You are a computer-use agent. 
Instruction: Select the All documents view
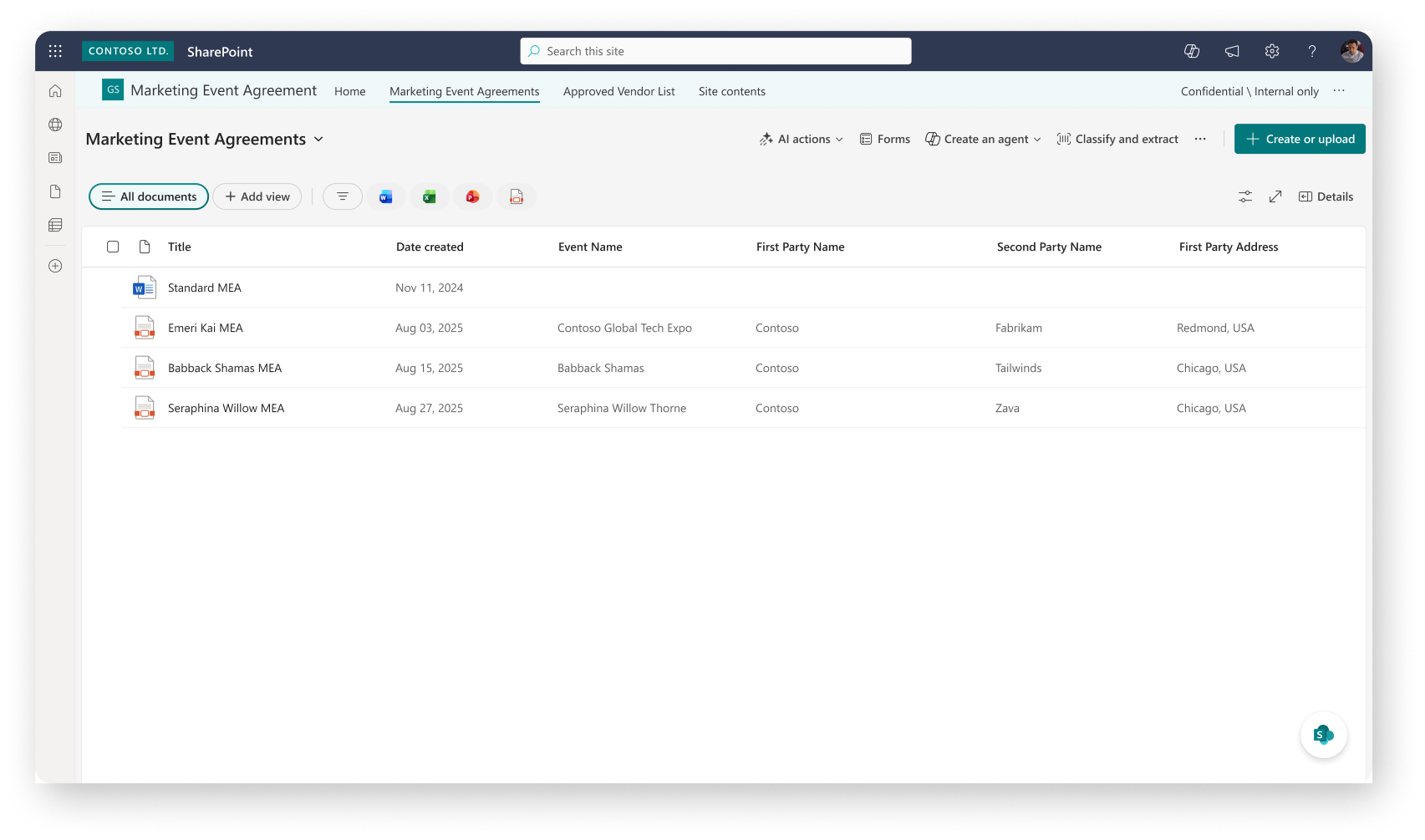(x=149, y=196)
